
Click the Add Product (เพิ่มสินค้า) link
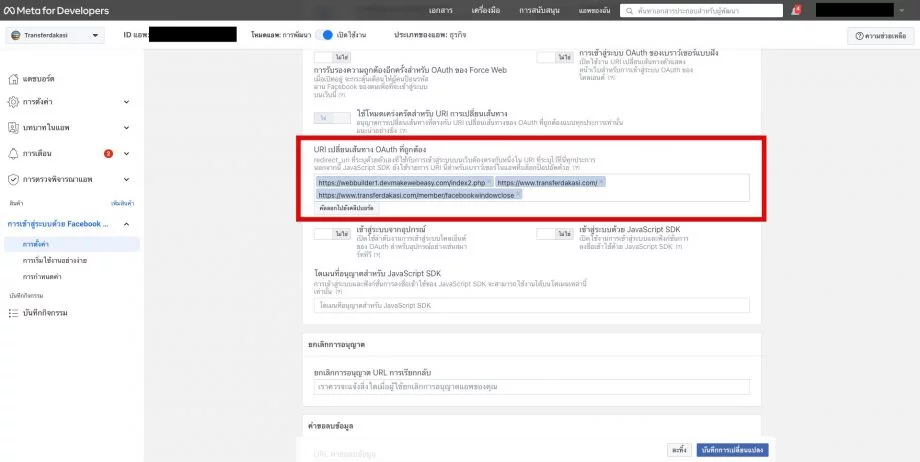pos(123,203)
